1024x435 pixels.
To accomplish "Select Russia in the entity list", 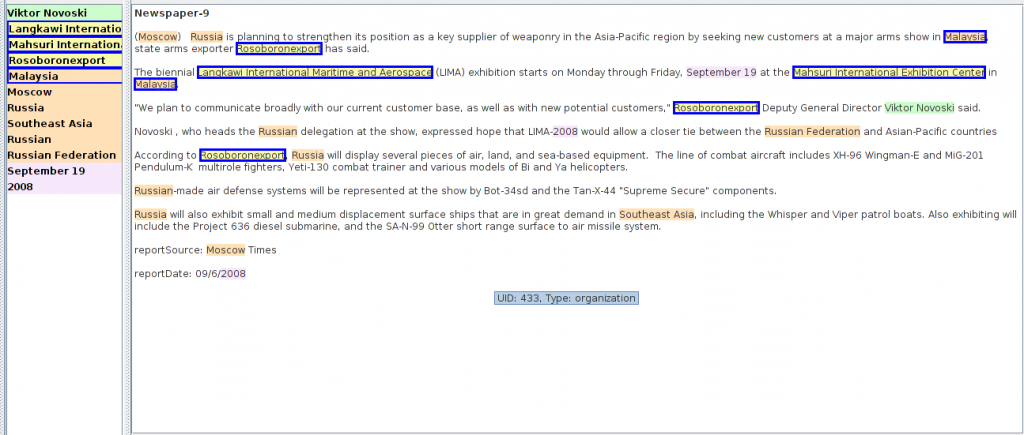I will [64, 108].
